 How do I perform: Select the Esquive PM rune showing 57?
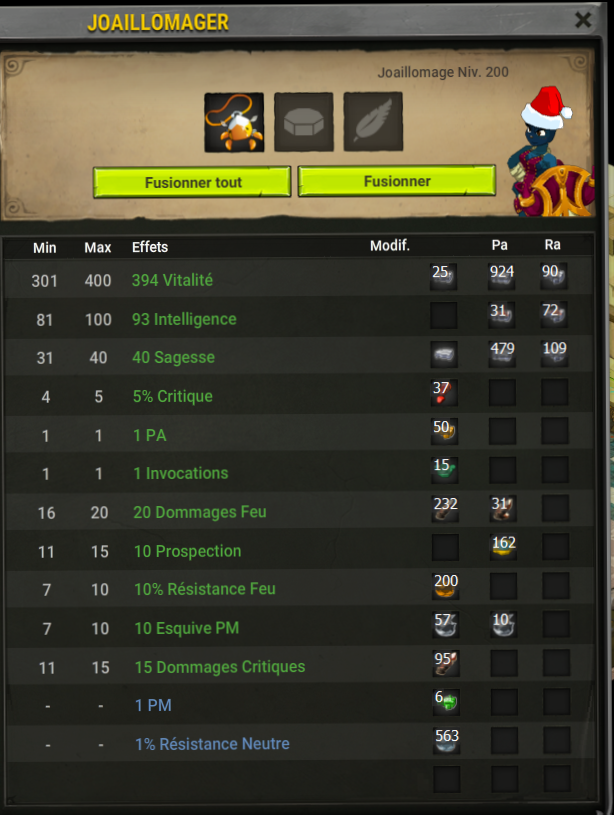click(446, 625)
